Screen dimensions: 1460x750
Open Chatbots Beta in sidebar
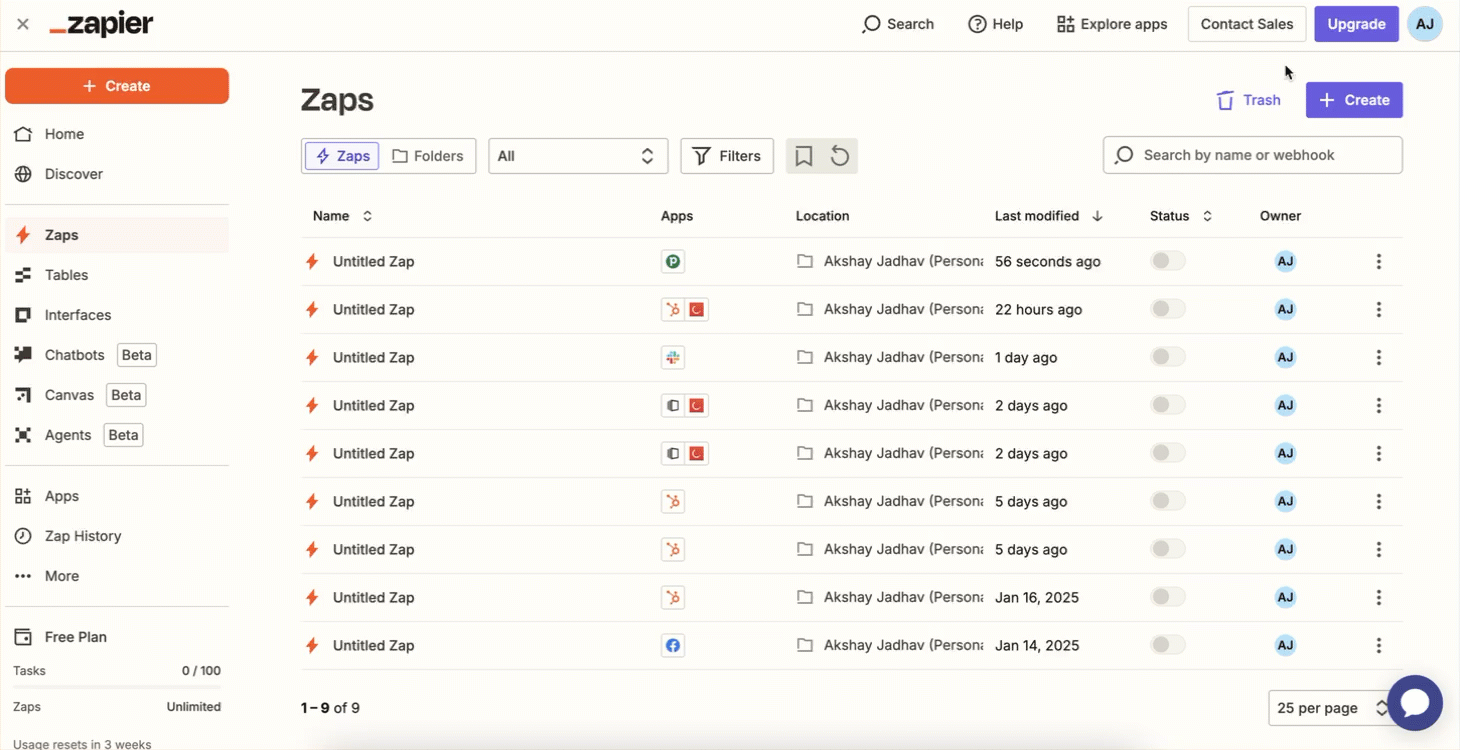coord(117,355)
